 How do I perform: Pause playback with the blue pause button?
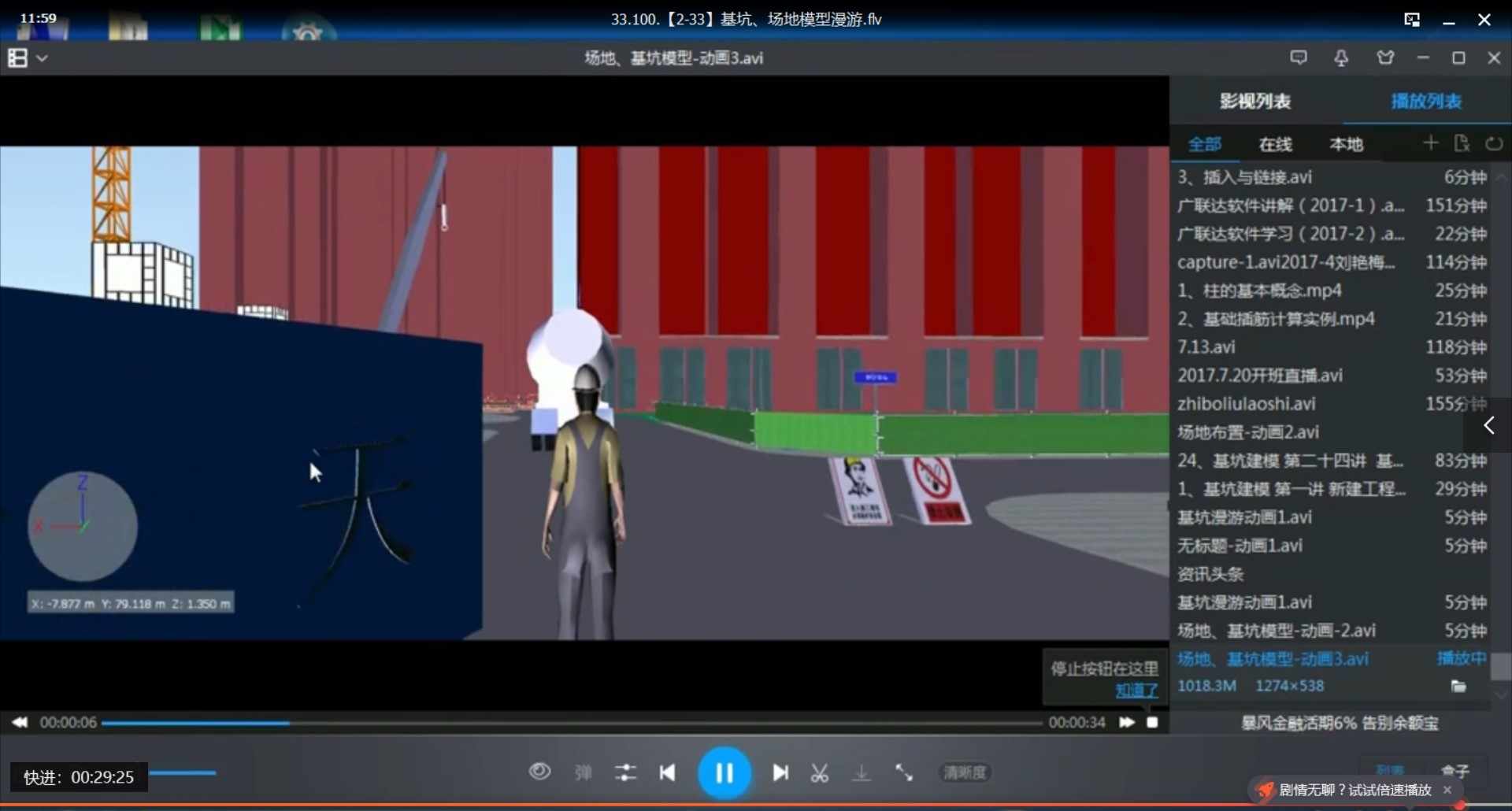[x=724, y=772]
